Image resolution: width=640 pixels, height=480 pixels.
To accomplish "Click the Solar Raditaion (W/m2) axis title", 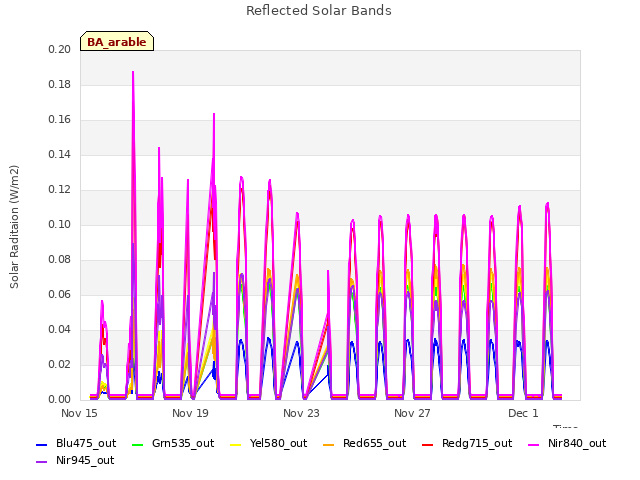I will click(14, 227).
